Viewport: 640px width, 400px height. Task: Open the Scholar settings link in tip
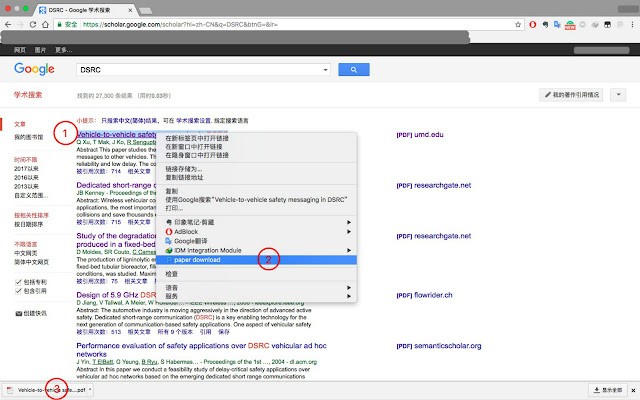pyautogui.click(x=193, y=121)
